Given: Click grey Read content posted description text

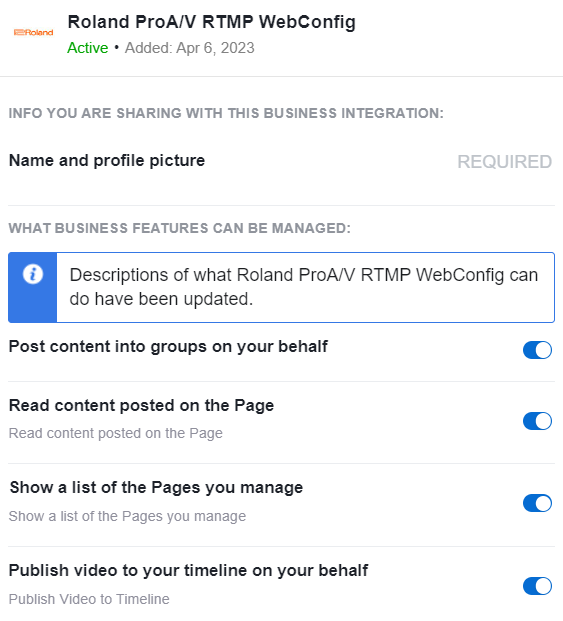Looking at the screenshot, I should tap(116, 433).
